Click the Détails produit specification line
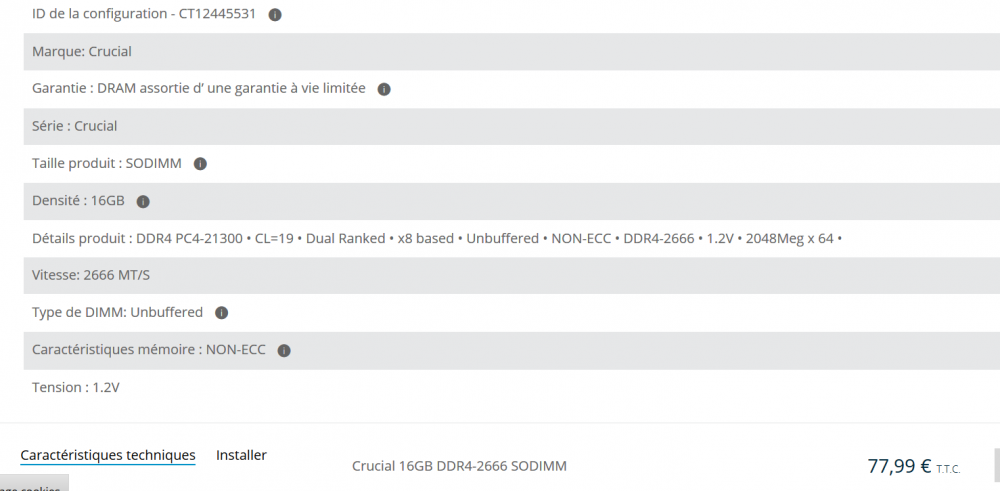This screenshot has height=491, width=1000. [x=437, y=239]
